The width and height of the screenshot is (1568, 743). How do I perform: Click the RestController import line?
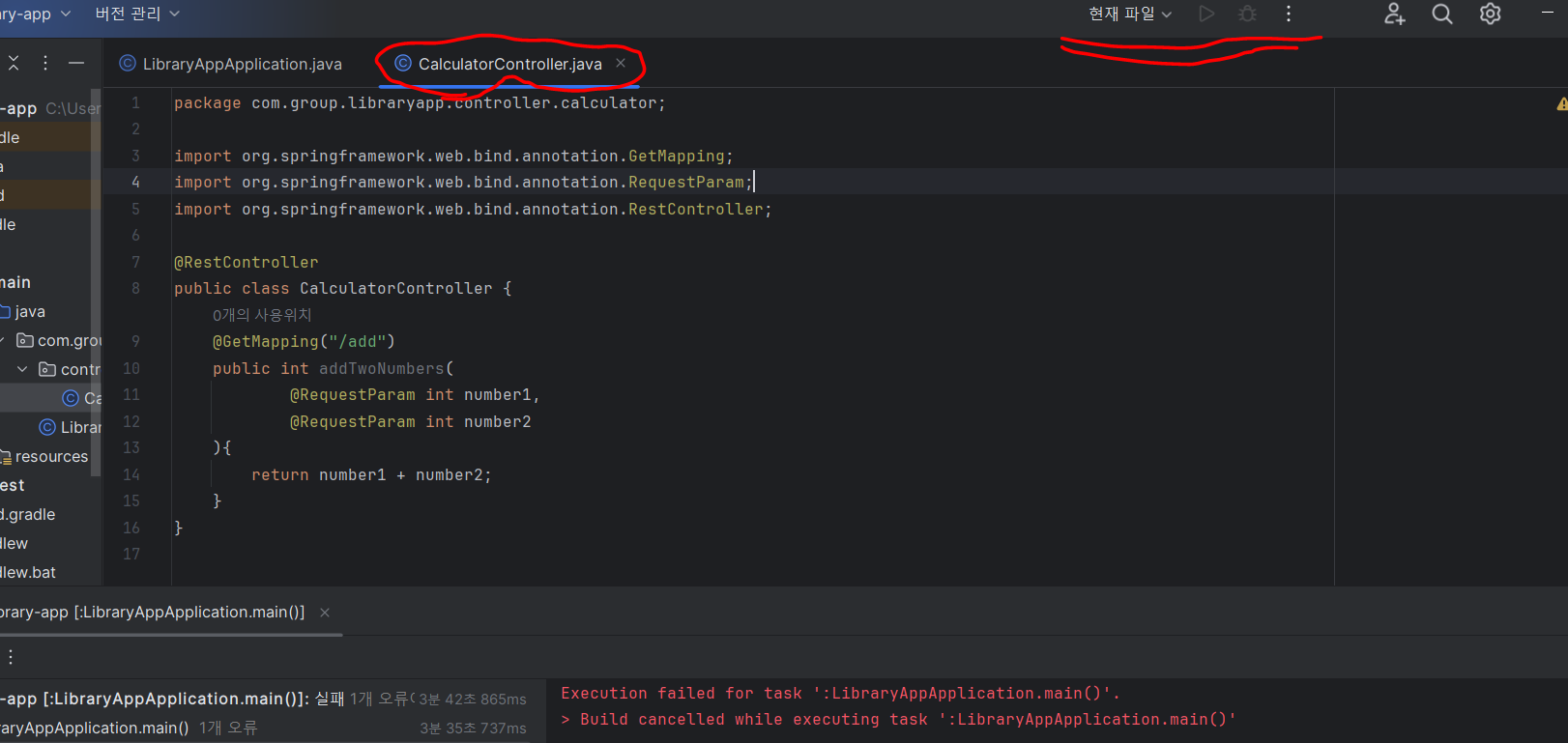[473, 210]
